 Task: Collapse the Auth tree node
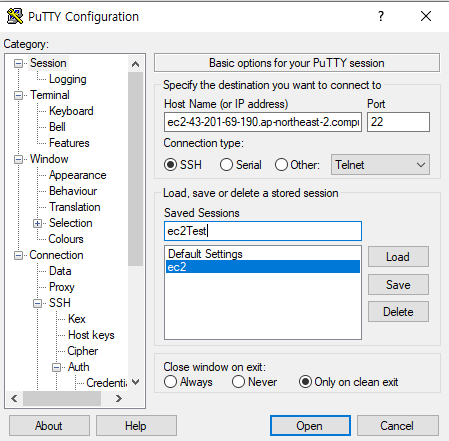coord(56,367)
